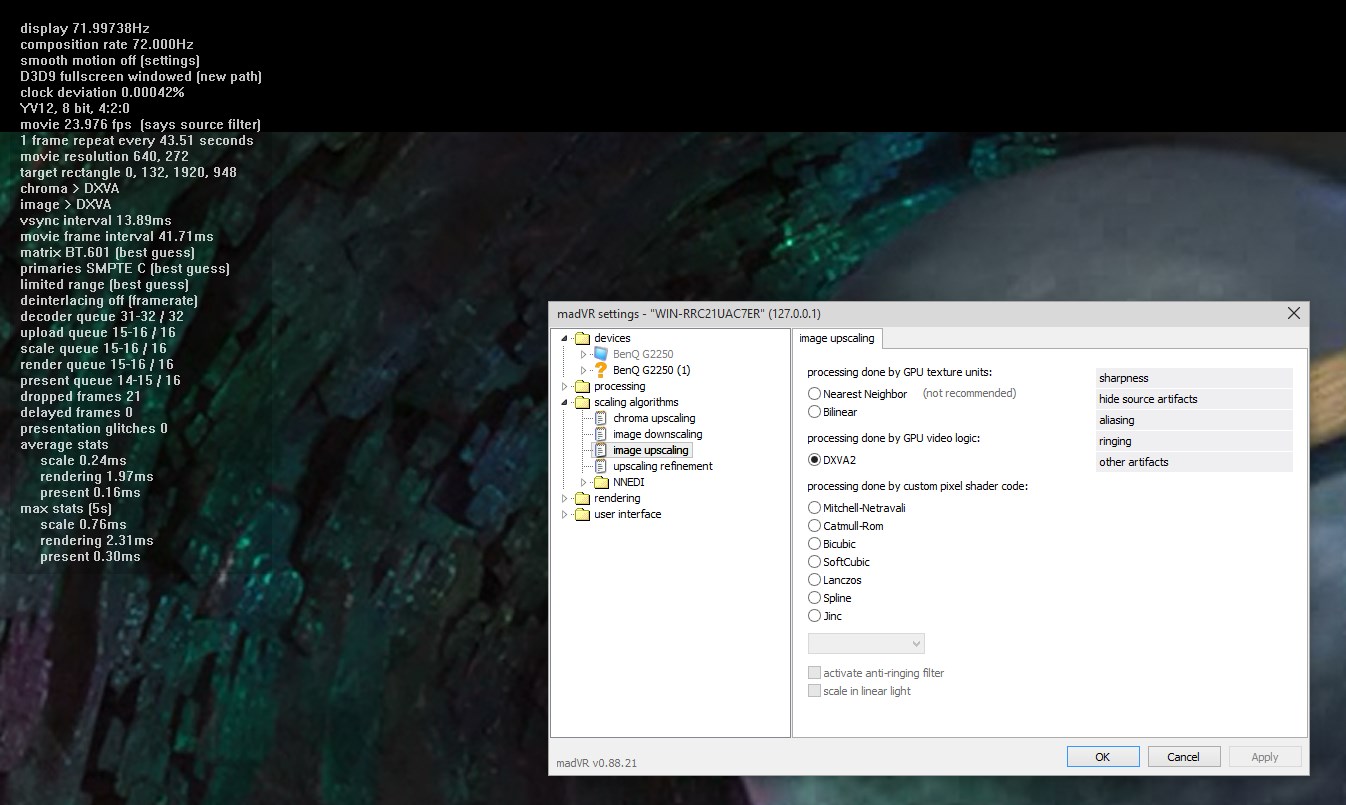1346x805 pixels.
Task: Select the Lanczos radio button
Action: point(814,580)
